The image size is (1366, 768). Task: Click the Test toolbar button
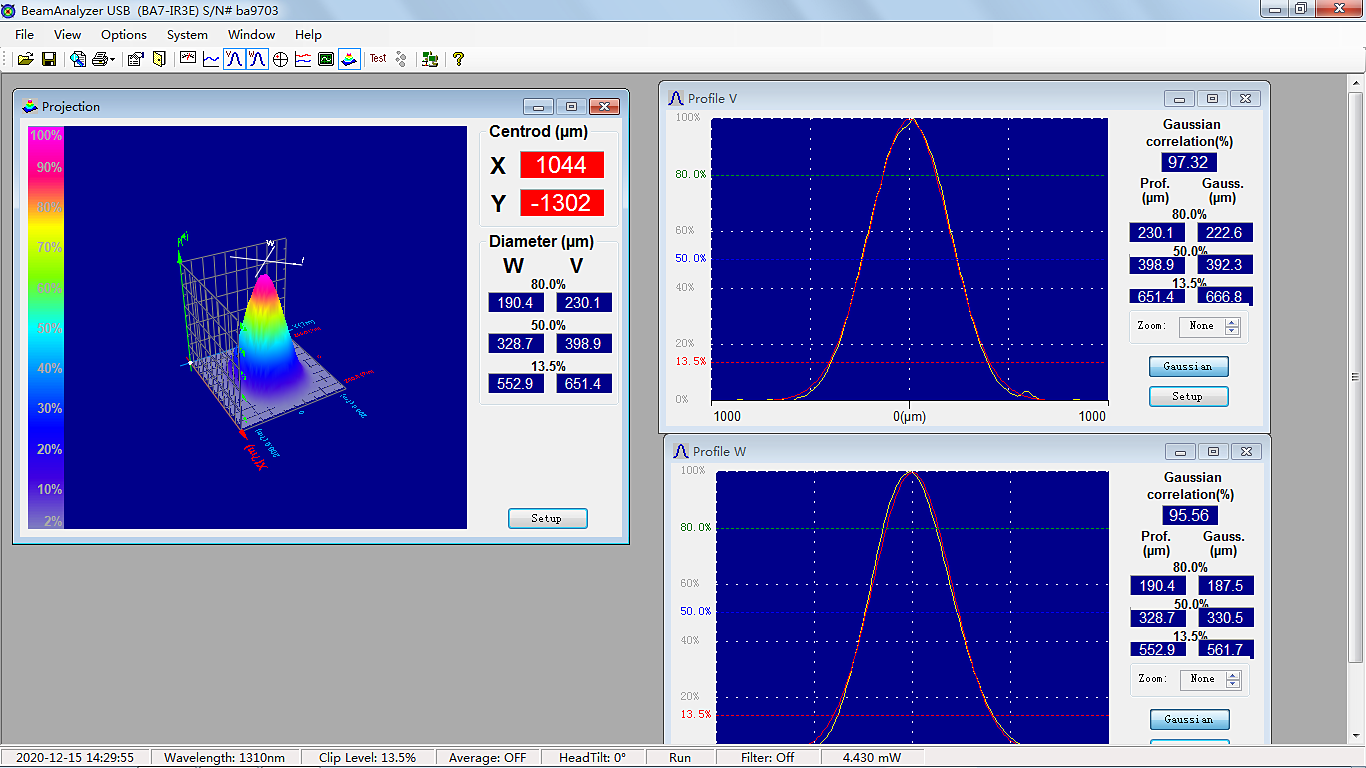click(378, 59)
